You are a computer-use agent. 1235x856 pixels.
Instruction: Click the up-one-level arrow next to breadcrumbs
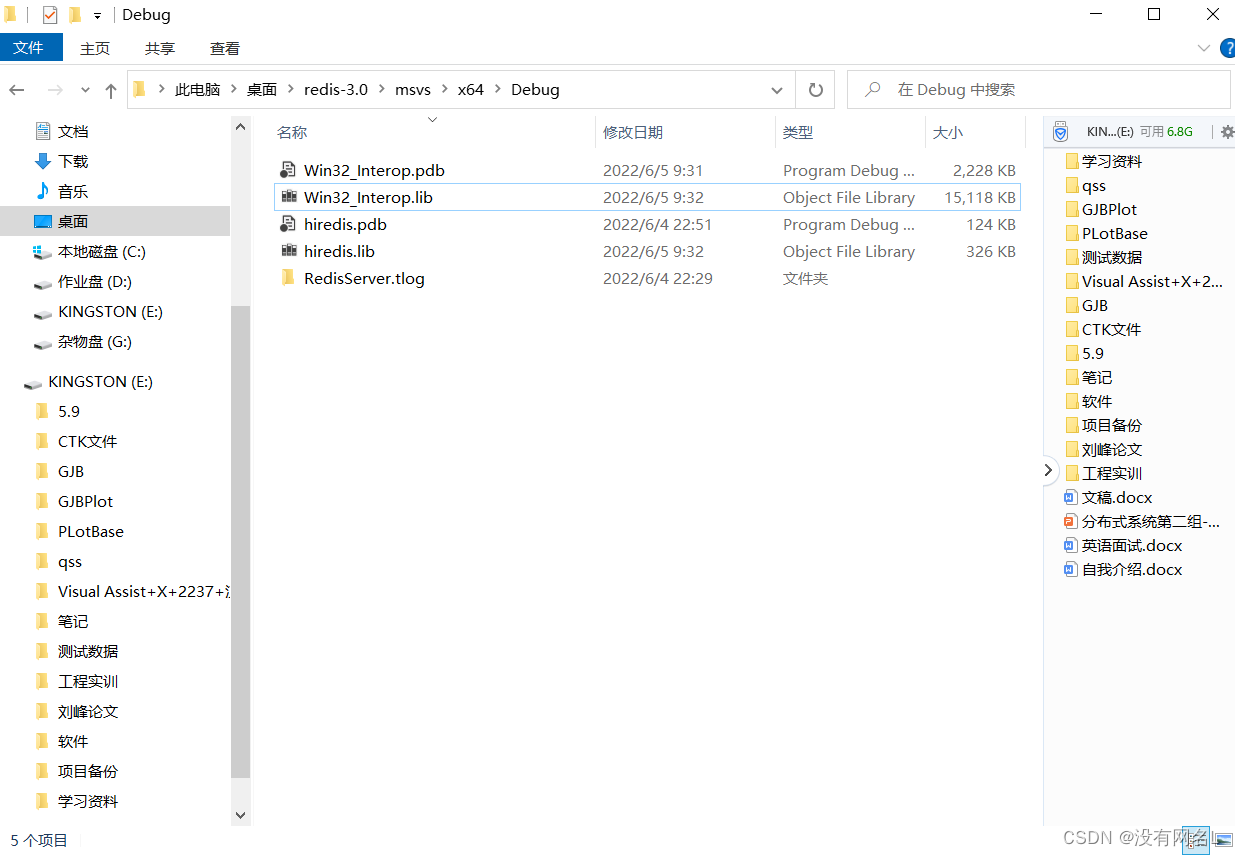click(x=110, y=89)
